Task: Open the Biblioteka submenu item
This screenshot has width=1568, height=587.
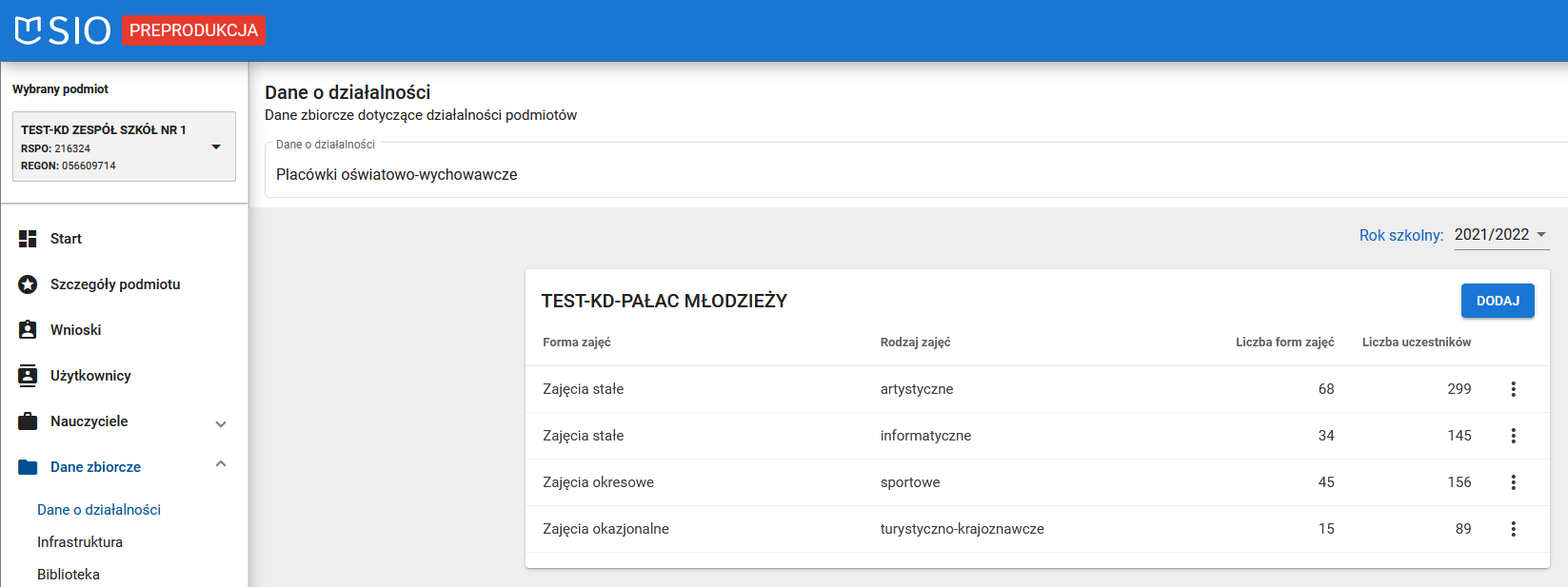Action: (69, 575)
